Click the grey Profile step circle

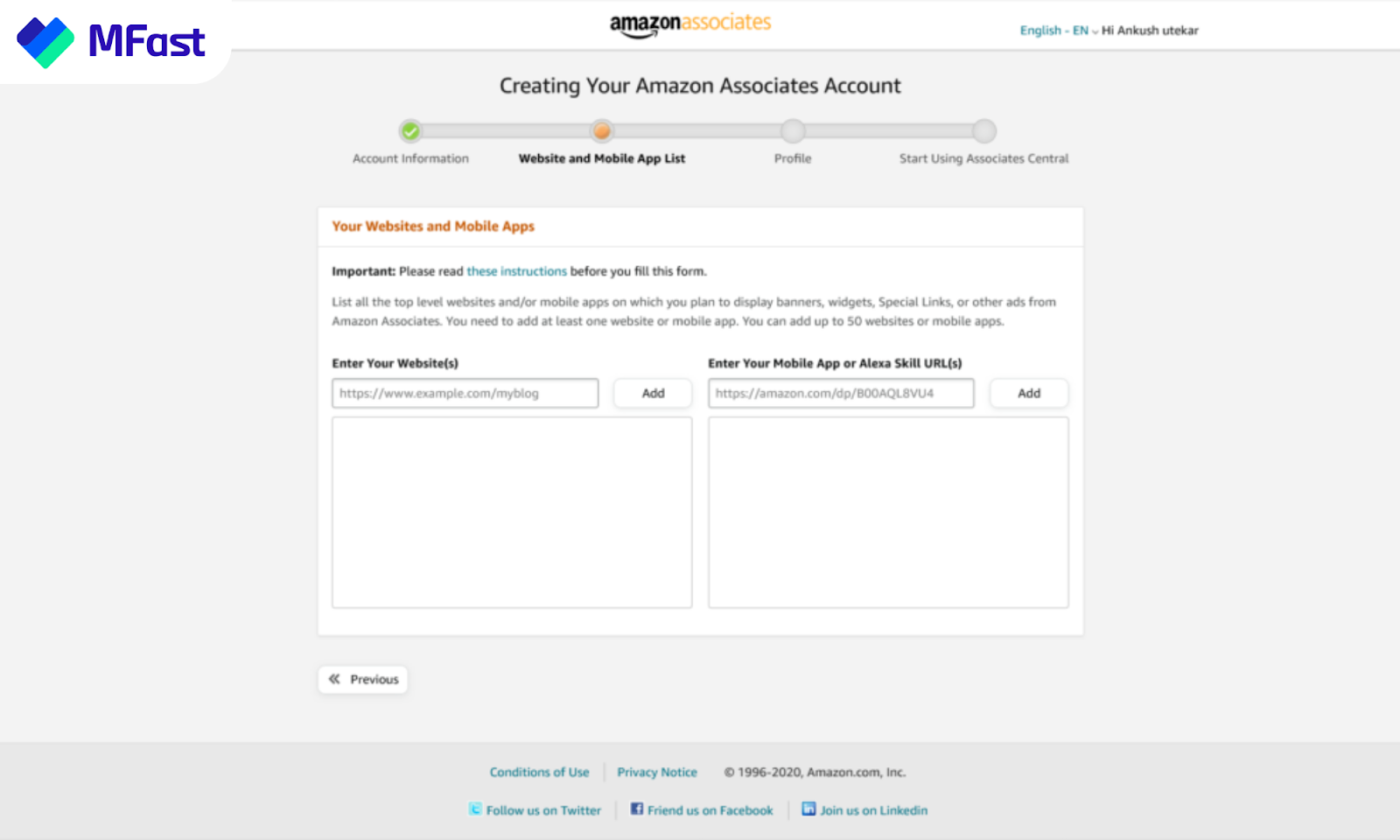(793, 131)
